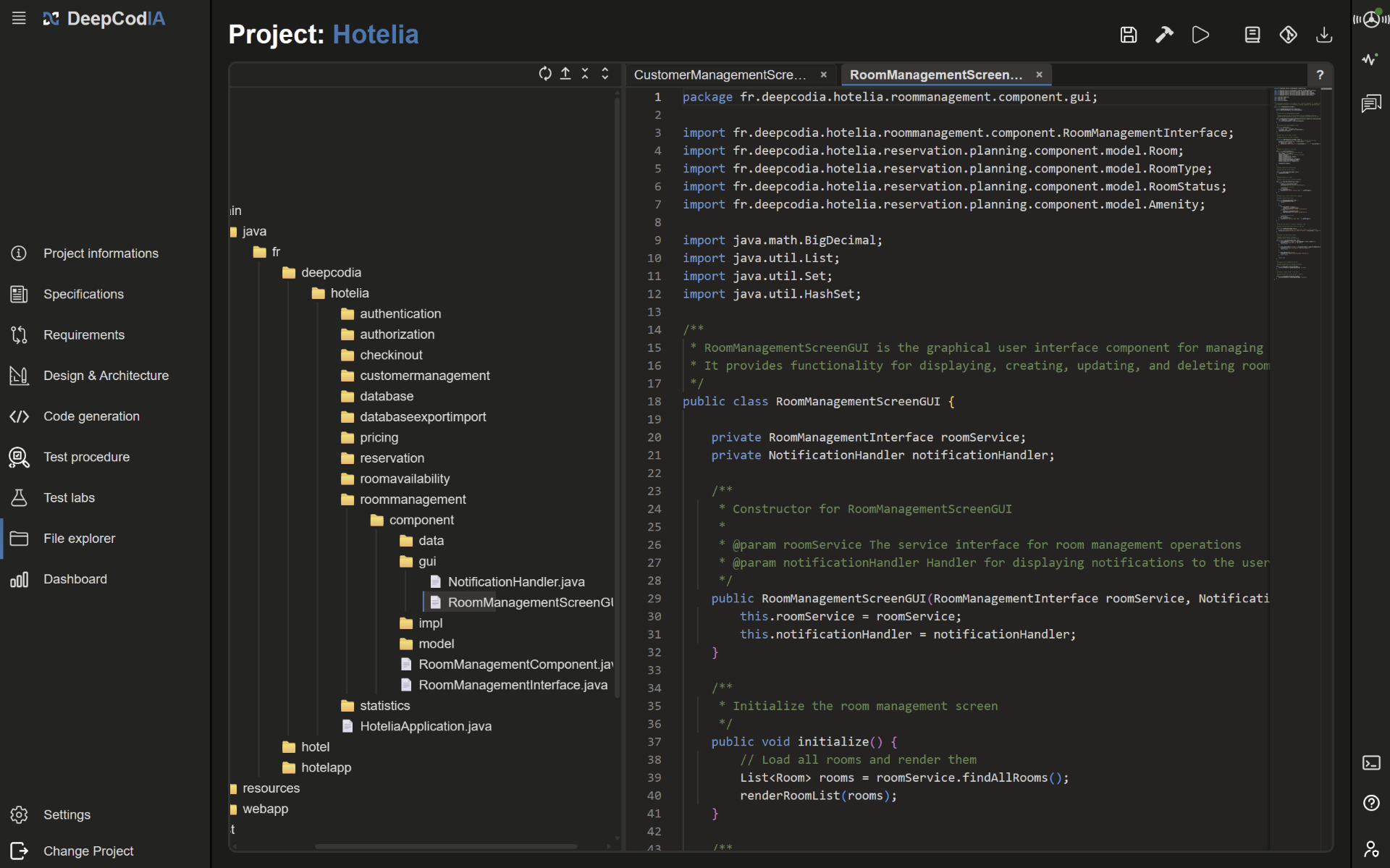
Task: Open Design & Architecture section
Action: click(105, 376)
